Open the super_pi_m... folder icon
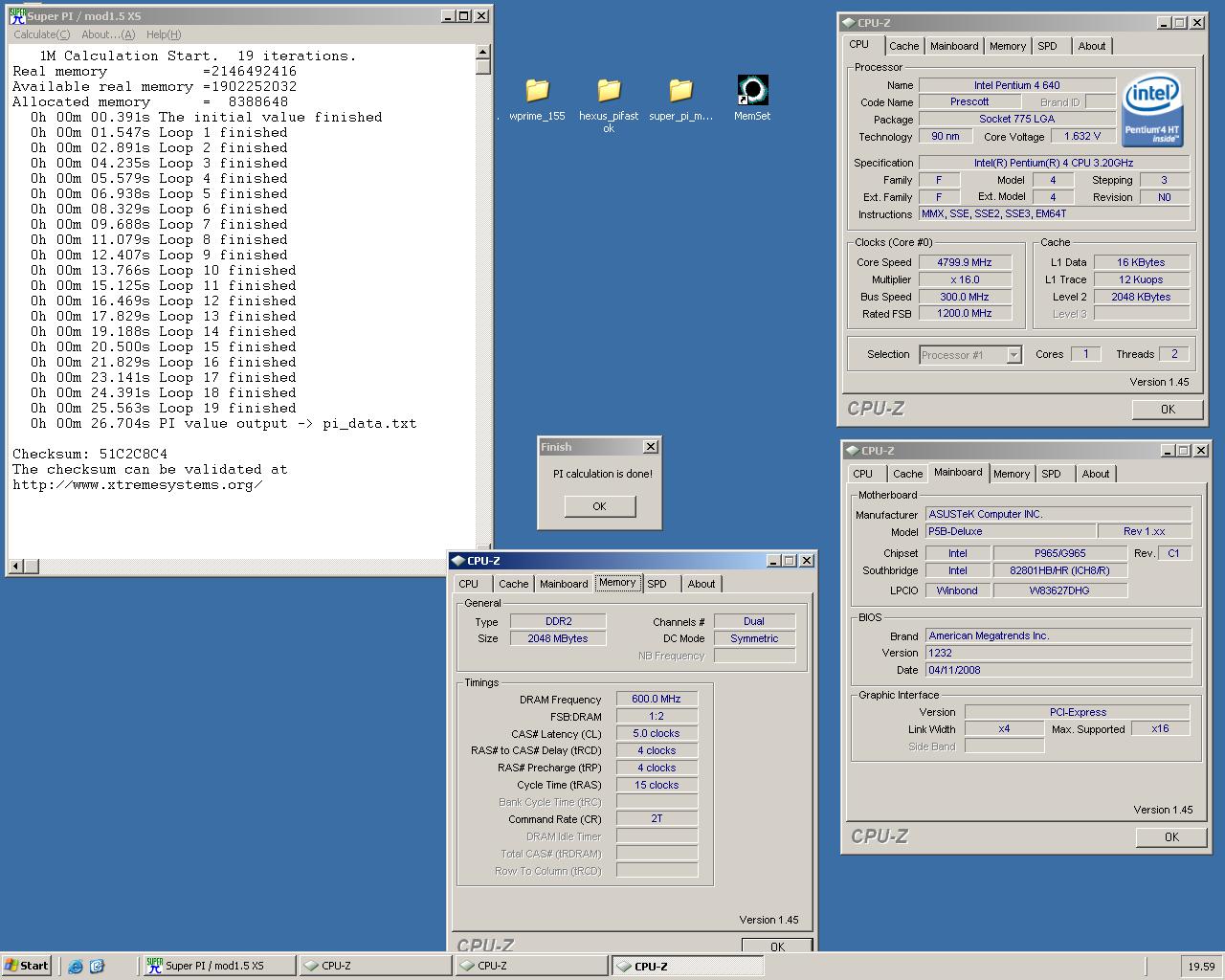This screenshot has height=980, width=1225. 680,91
